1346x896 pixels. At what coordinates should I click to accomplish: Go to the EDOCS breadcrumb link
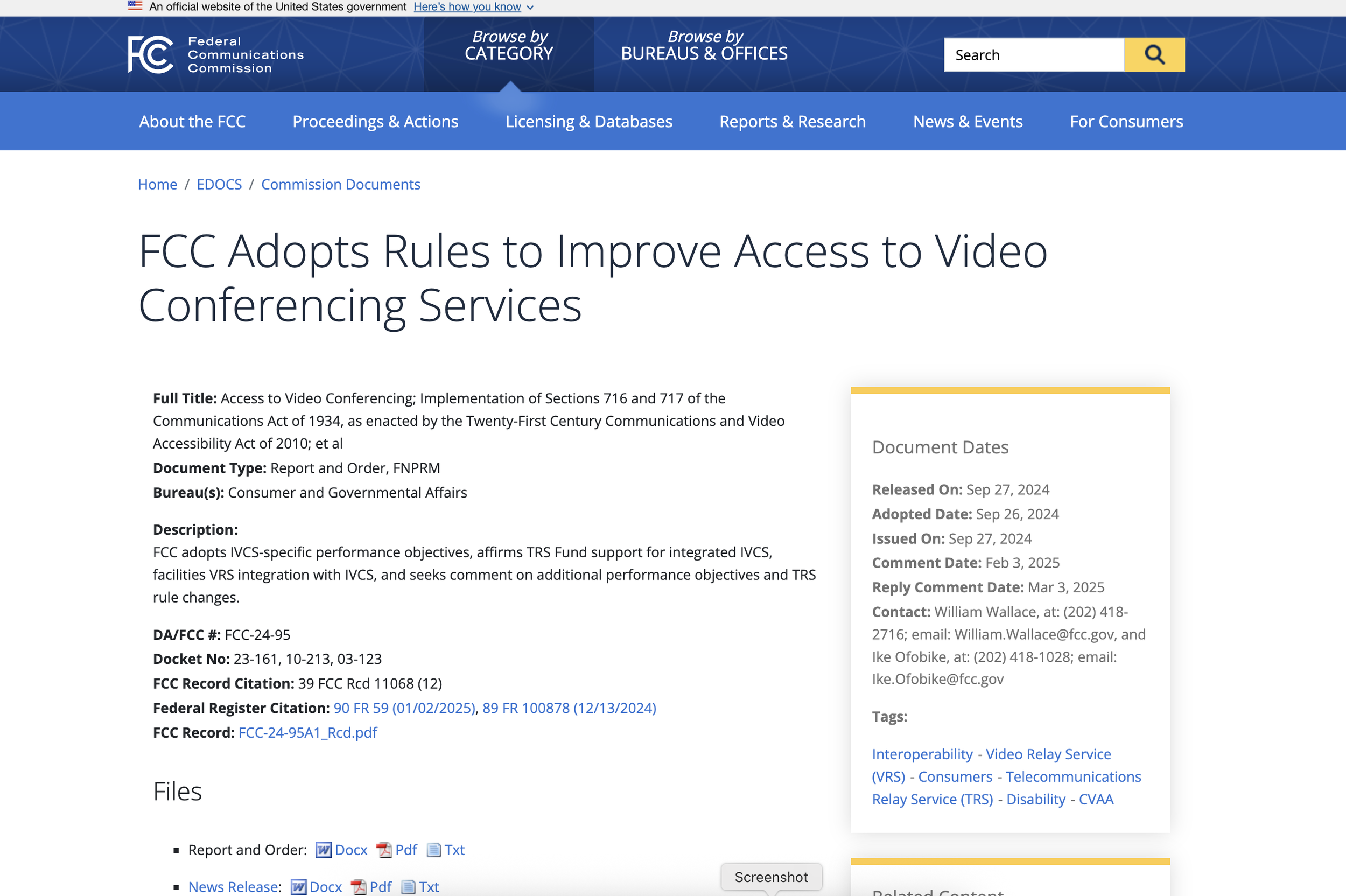pyautogui.click(x=219, y=185)
